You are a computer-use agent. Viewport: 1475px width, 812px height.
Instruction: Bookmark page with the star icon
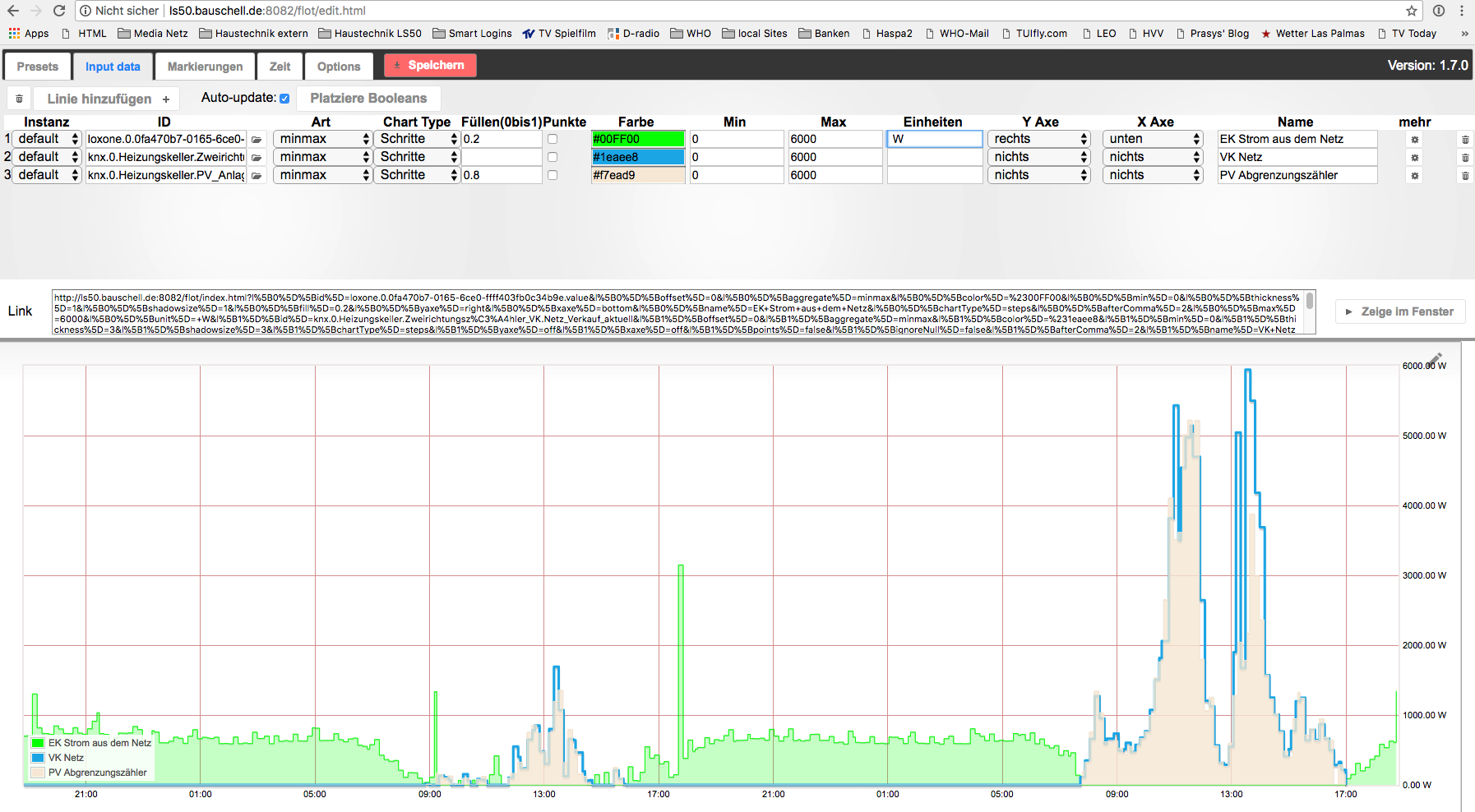[1412, 11]
